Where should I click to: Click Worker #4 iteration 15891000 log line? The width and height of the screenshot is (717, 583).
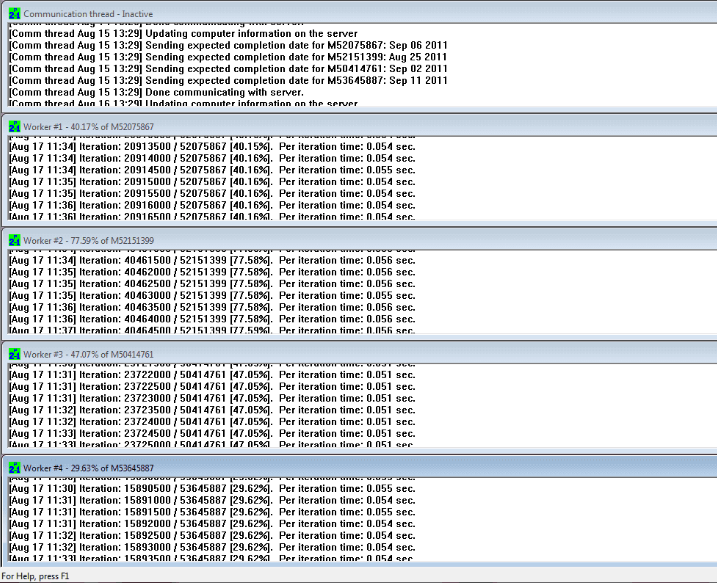[x=212, y=500]
